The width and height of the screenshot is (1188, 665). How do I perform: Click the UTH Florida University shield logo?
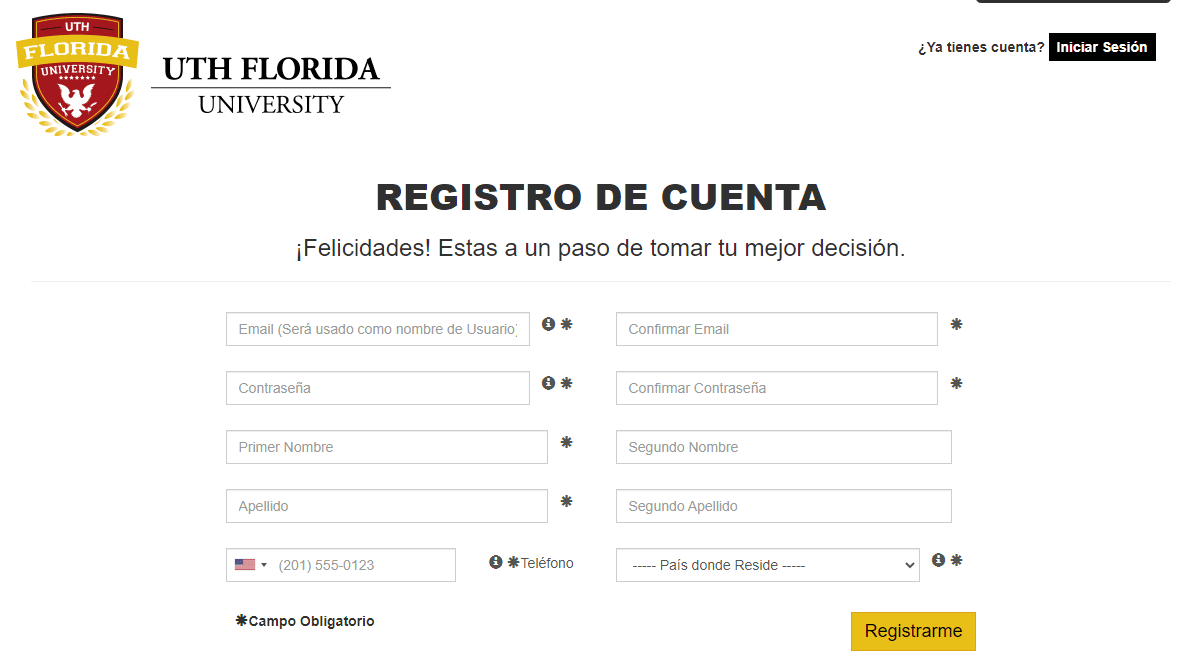coord(77,73)
